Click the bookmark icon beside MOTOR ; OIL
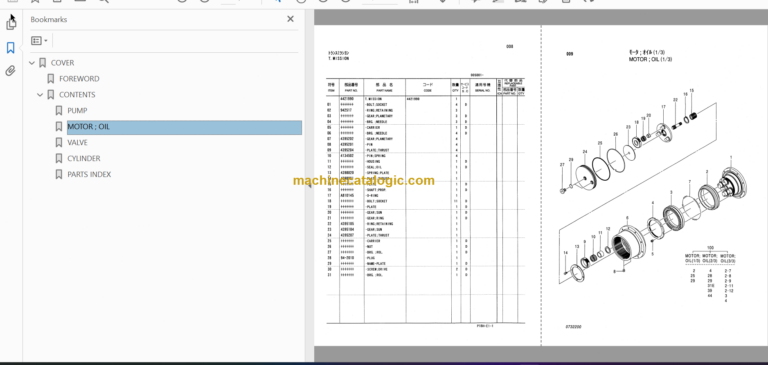768x365 pixels. pyautogui.click(x=59, y=126)
